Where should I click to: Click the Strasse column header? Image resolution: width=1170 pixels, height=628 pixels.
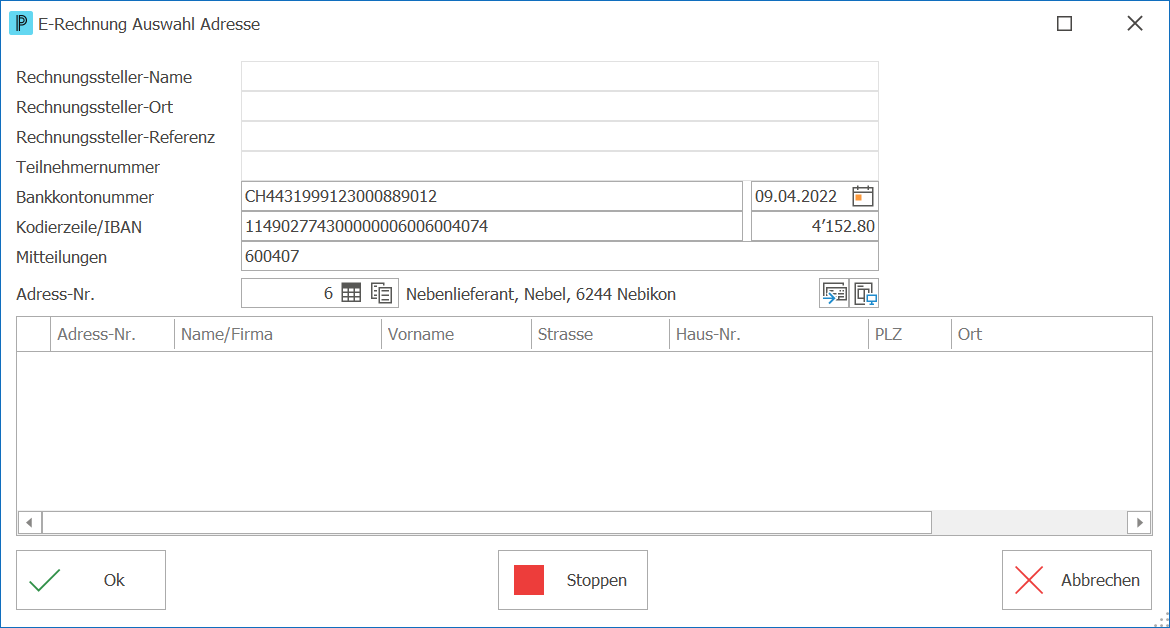600,334
